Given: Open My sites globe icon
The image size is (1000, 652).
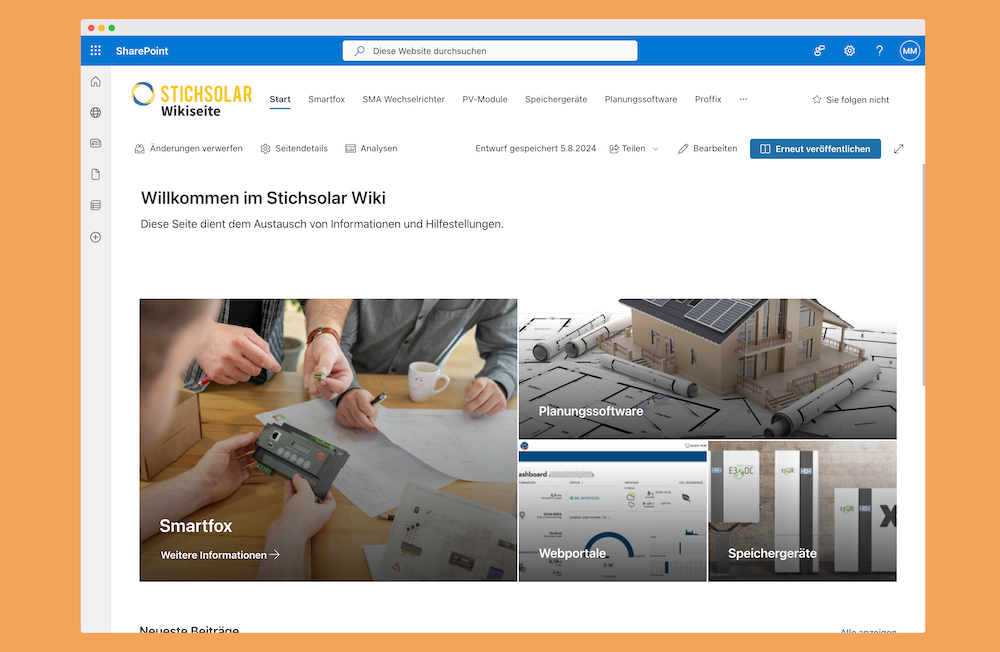Looking at the screenshot, I should (x=96, y=113).
